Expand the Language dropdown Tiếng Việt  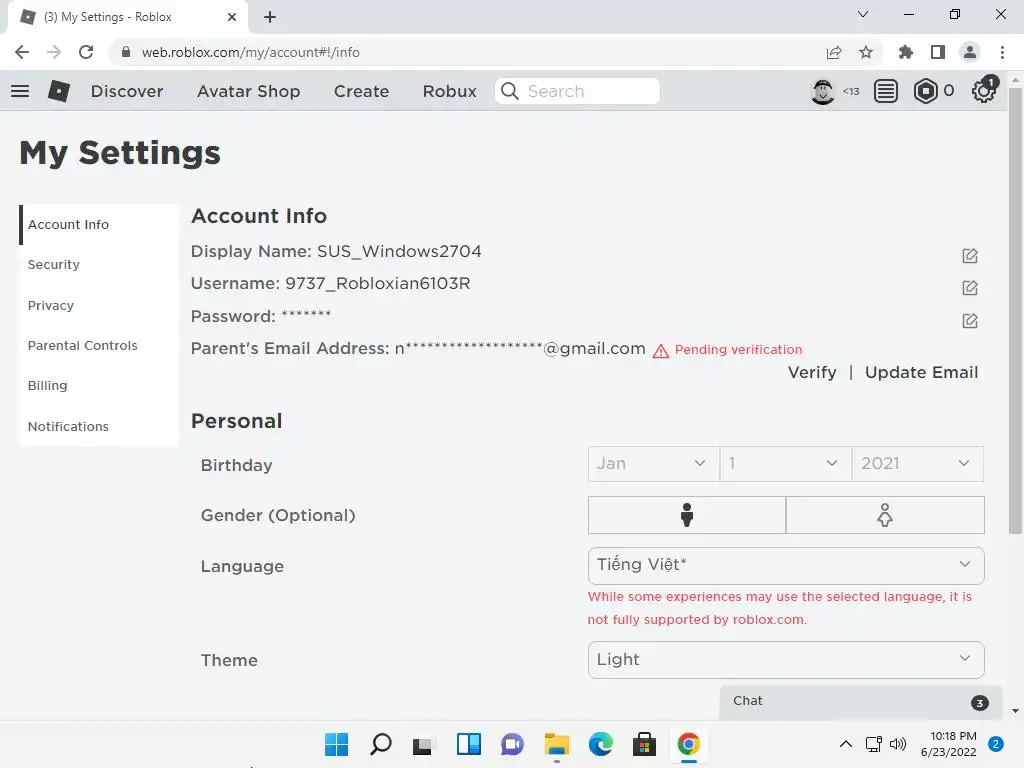pos(786,566)
